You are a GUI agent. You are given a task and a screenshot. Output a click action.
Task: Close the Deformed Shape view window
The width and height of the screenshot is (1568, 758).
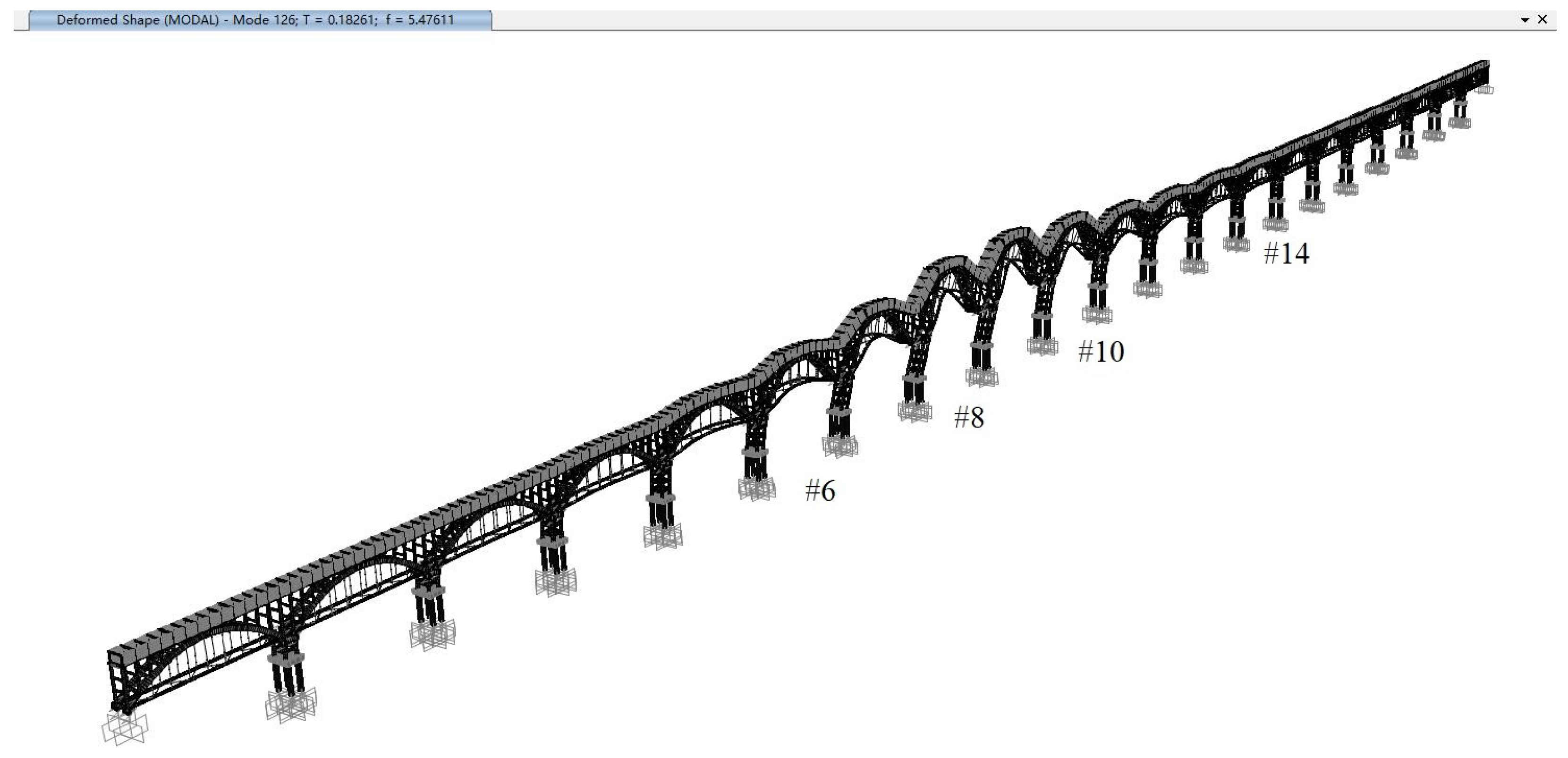click(1543, 19)
